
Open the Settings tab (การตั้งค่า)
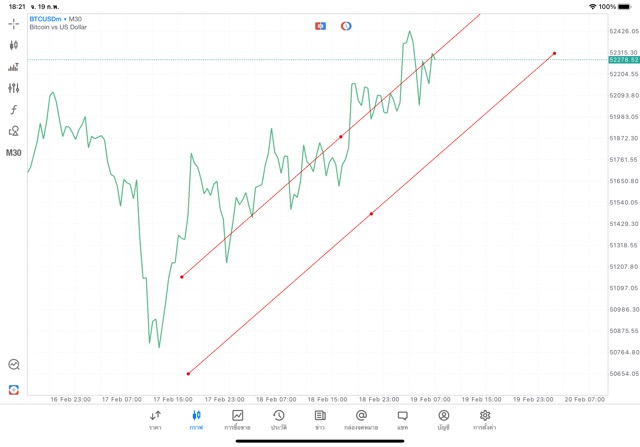click(x=485, y=419)
